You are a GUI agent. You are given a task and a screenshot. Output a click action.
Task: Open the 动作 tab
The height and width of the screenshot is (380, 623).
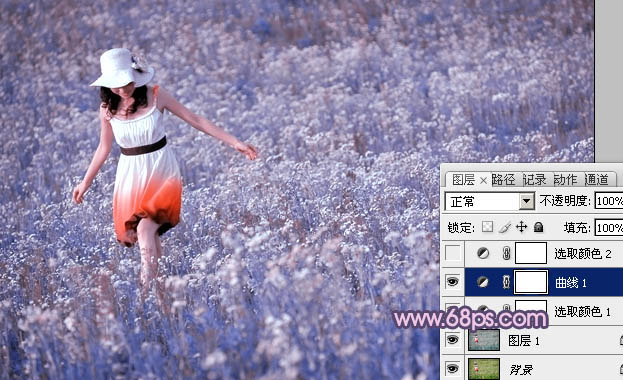(565, 180)
